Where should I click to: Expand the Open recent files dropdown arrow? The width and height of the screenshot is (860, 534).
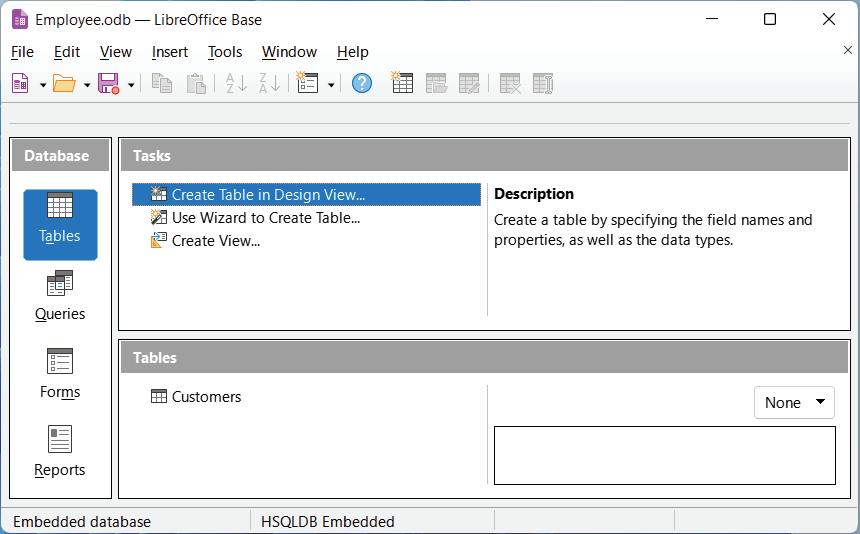[87, 85]
